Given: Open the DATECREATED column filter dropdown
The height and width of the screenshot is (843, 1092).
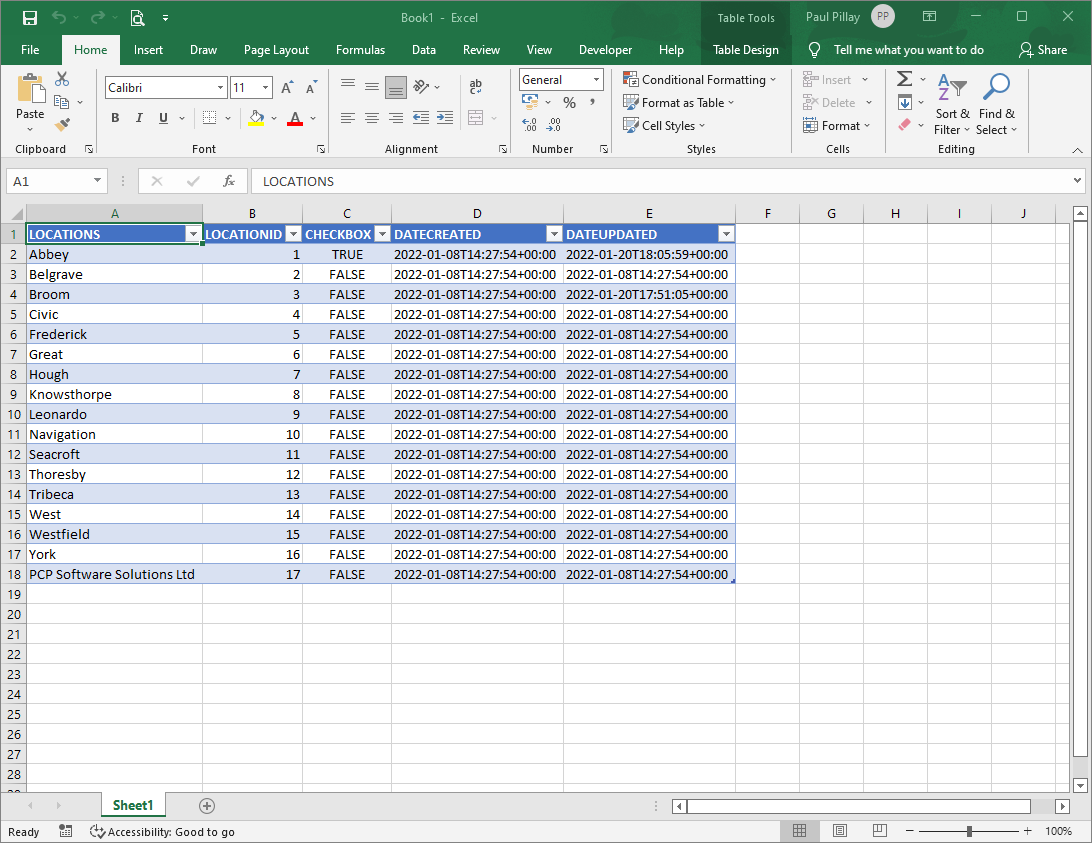Looking at the screenshot, I should [x=554, y=234].
